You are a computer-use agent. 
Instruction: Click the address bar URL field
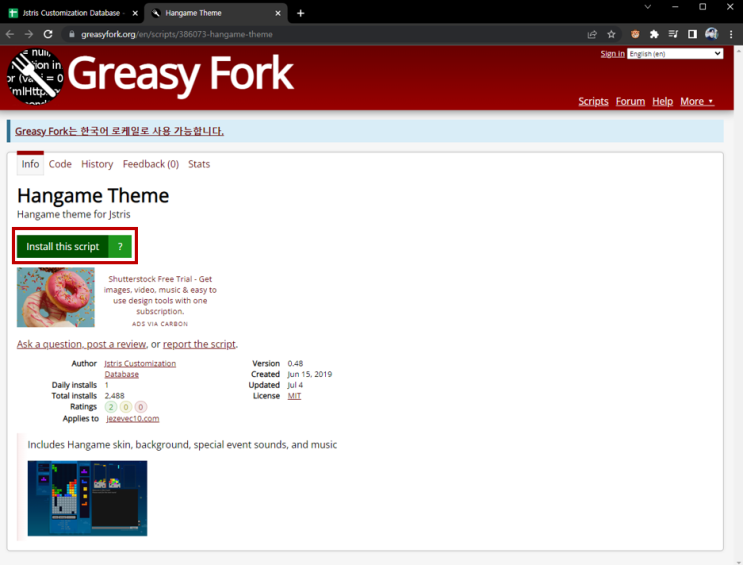322,34
